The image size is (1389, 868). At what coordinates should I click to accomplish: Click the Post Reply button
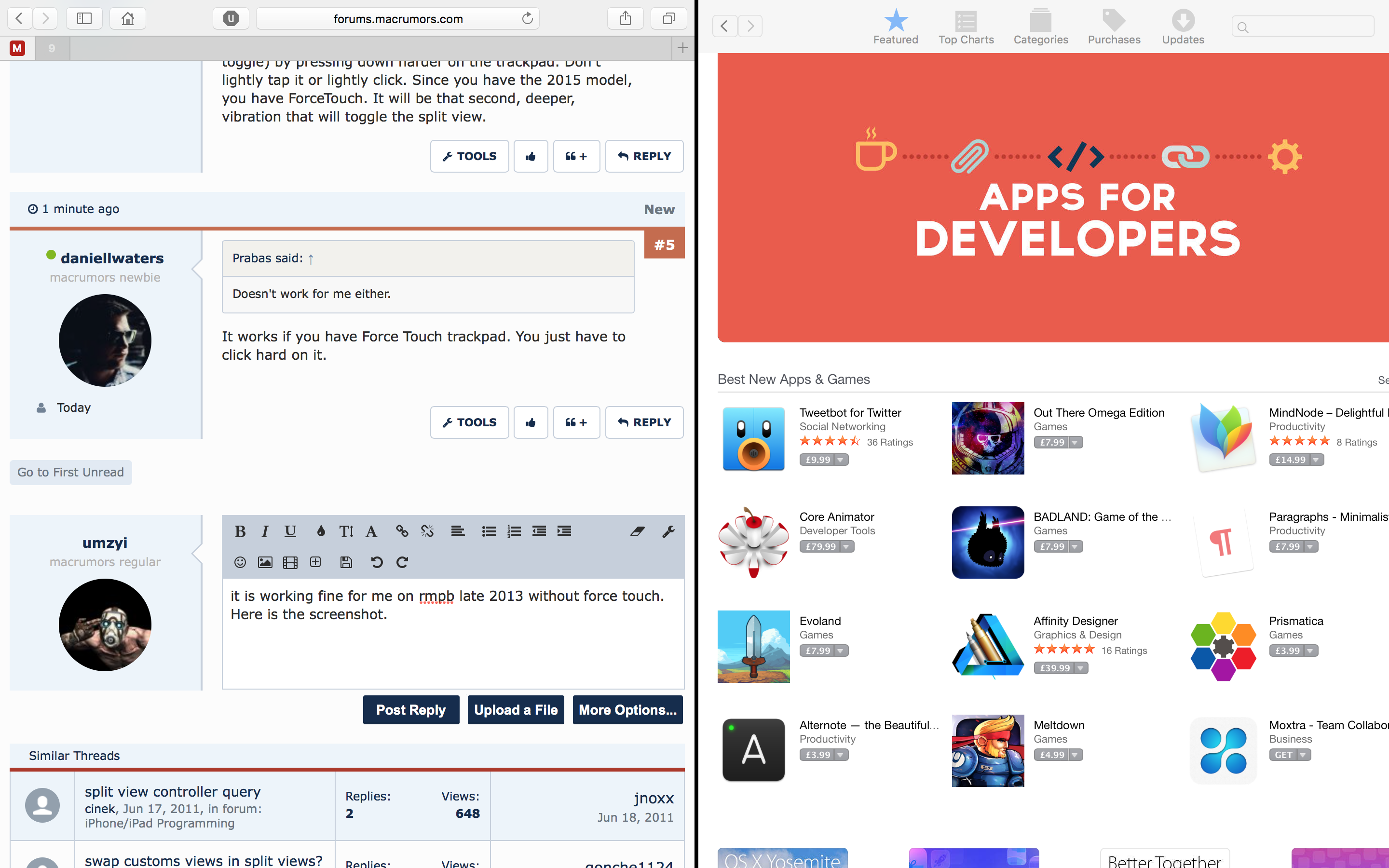(411, 710)
